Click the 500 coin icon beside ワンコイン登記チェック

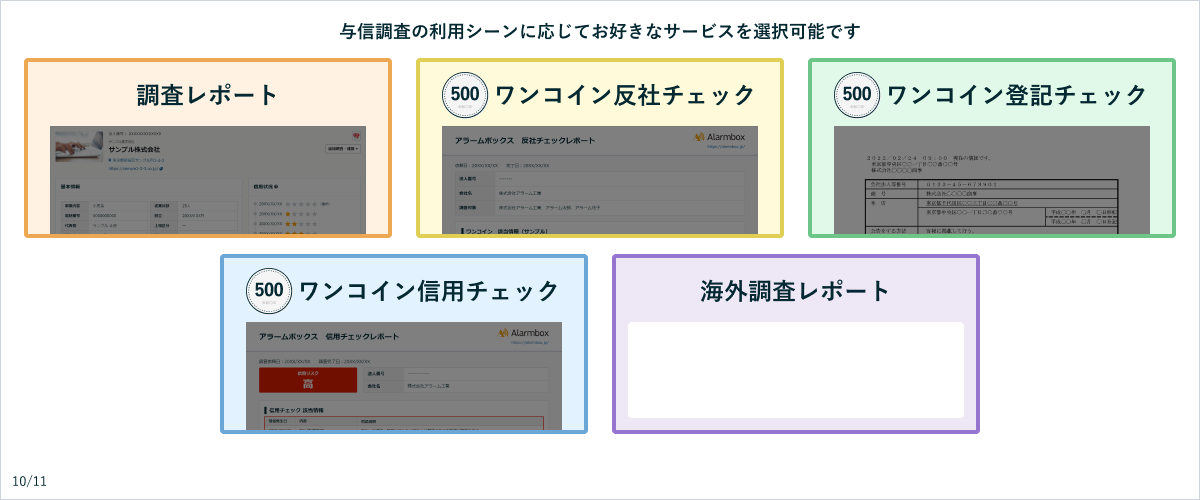click(x=859, y=95)
